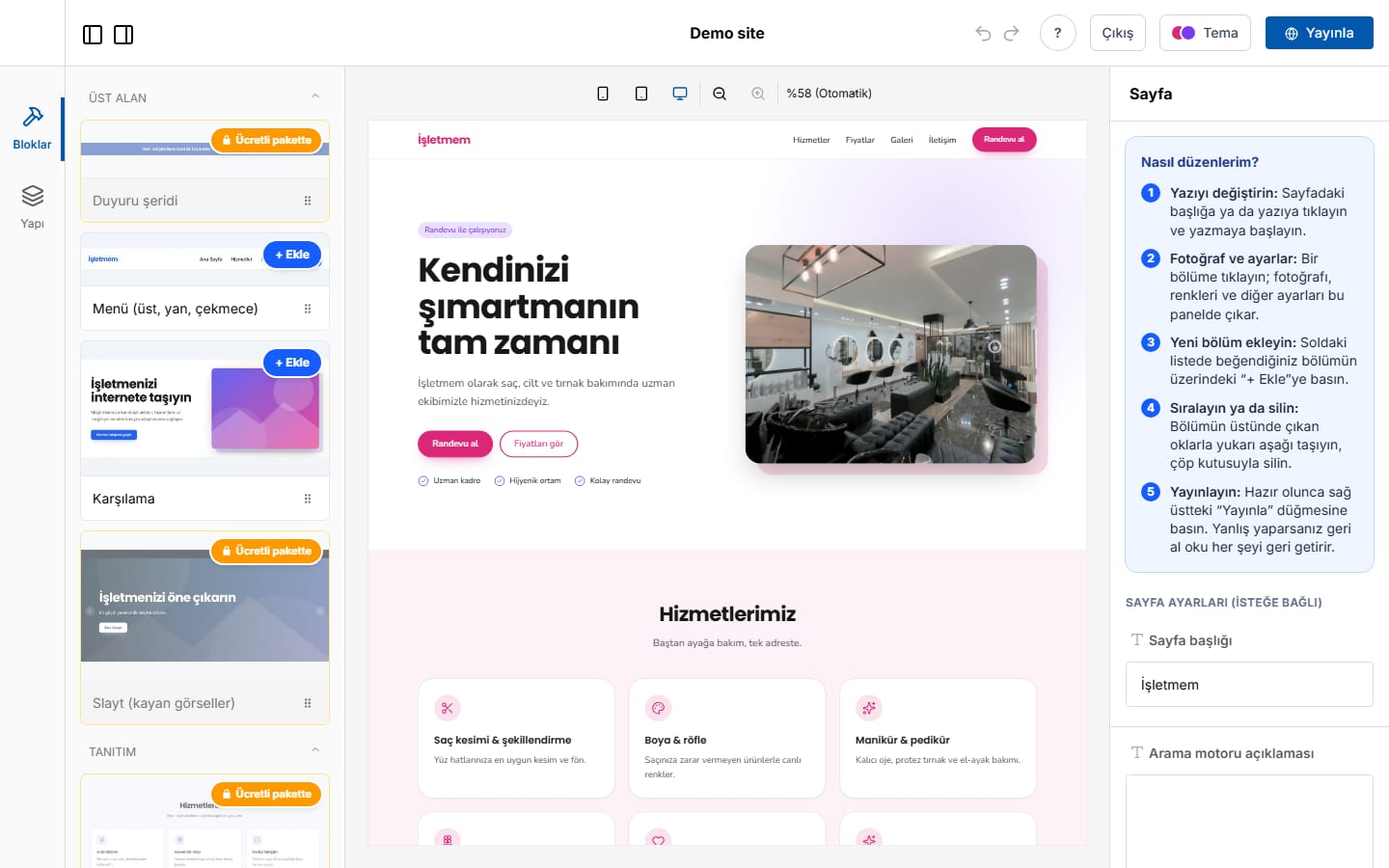Click the hero Randevu al button

455,444
